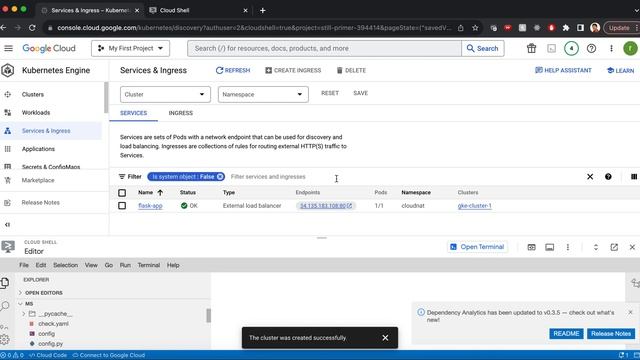Viewport: 640px width, 360px height.
Task: Open the Google Cloud navigation hamburger menu
Action: pos(8,48)
